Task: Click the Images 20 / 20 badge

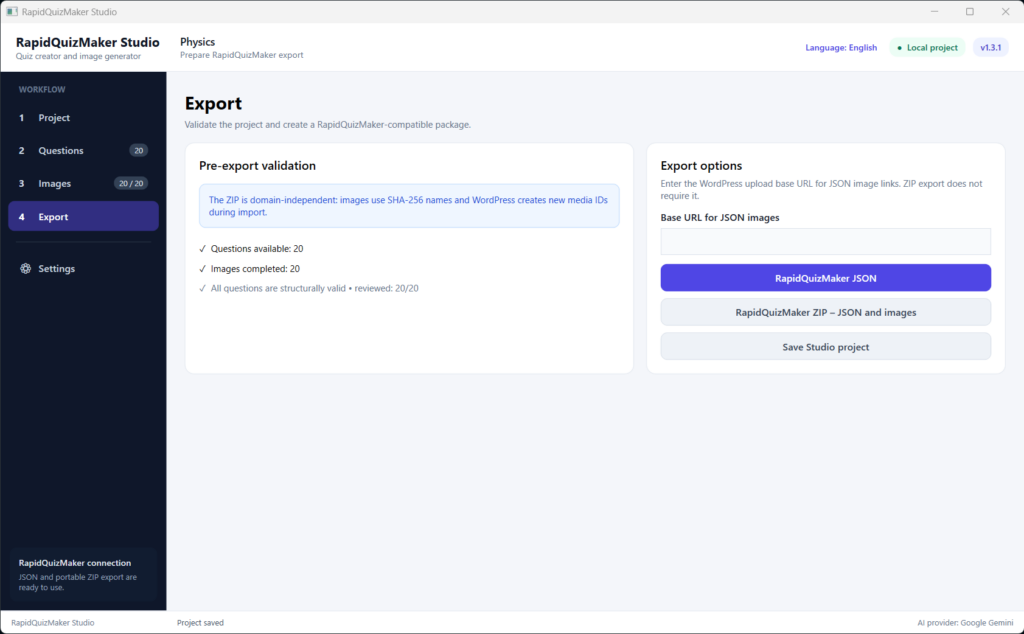Action: point(131,183)
